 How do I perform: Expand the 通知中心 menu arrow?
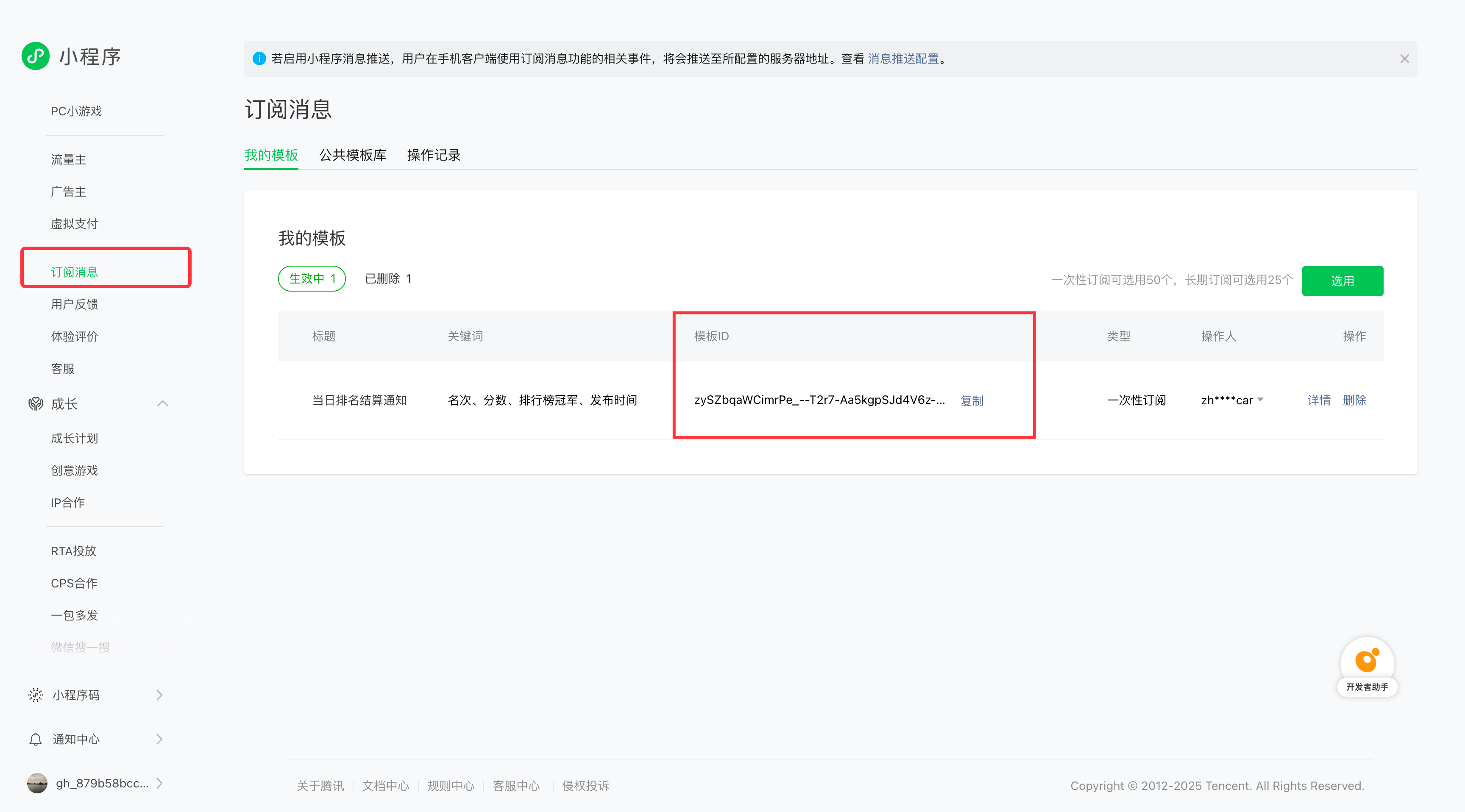tap(159, 739)
